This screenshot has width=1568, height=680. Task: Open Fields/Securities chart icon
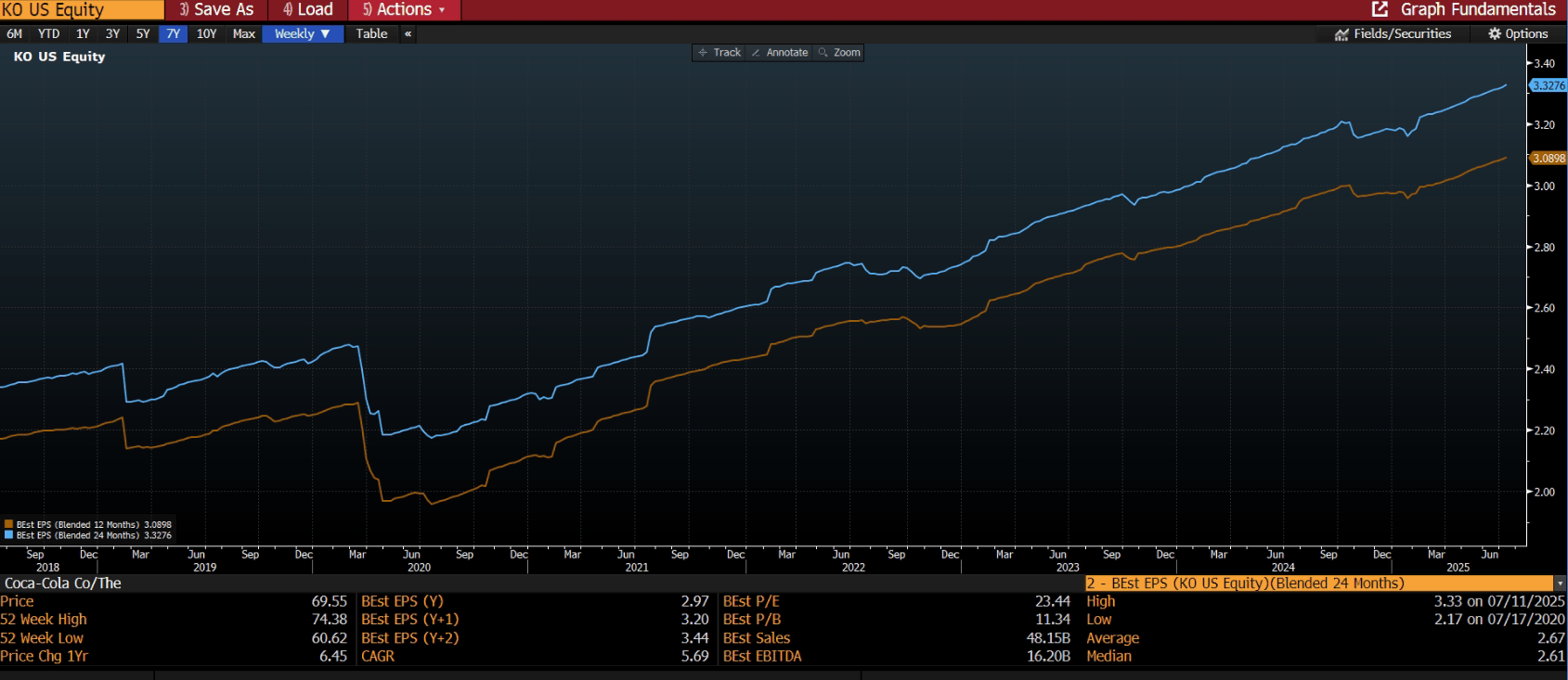coord(1341,34)
